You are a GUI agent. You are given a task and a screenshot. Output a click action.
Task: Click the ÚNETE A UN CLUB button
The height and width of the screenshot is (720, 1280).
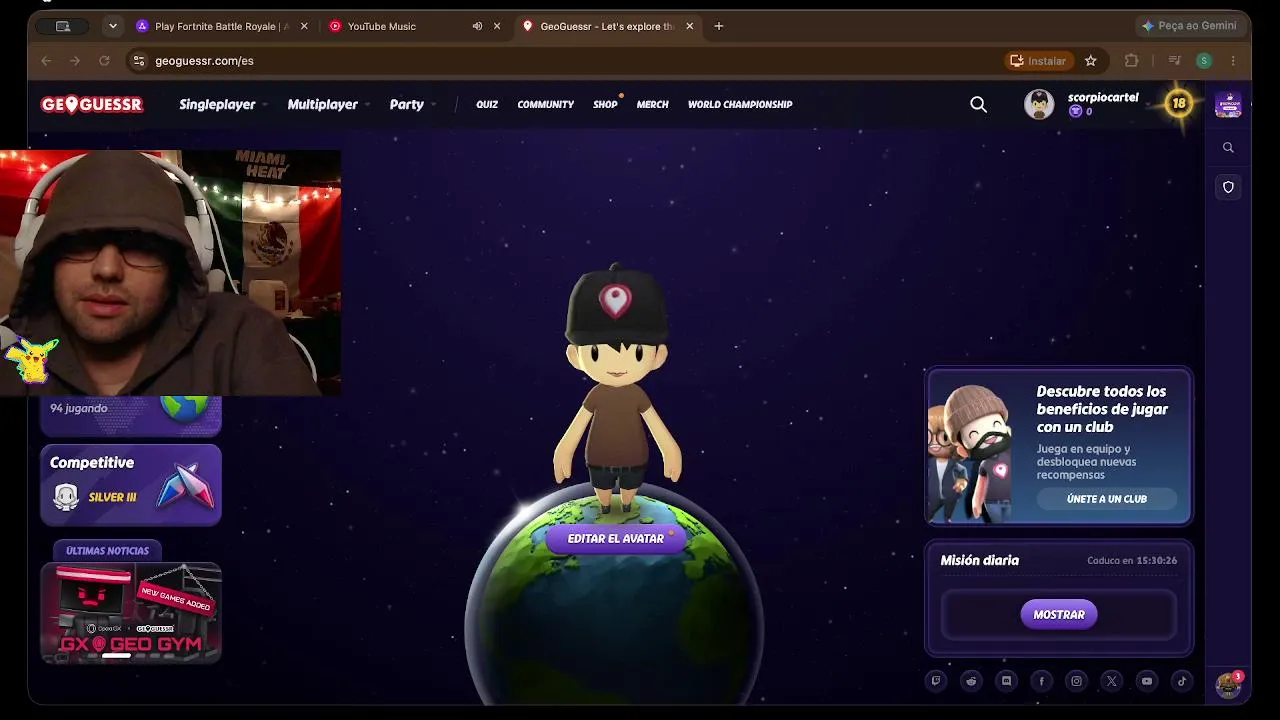pyautogui.click(x=1107, y=499)
